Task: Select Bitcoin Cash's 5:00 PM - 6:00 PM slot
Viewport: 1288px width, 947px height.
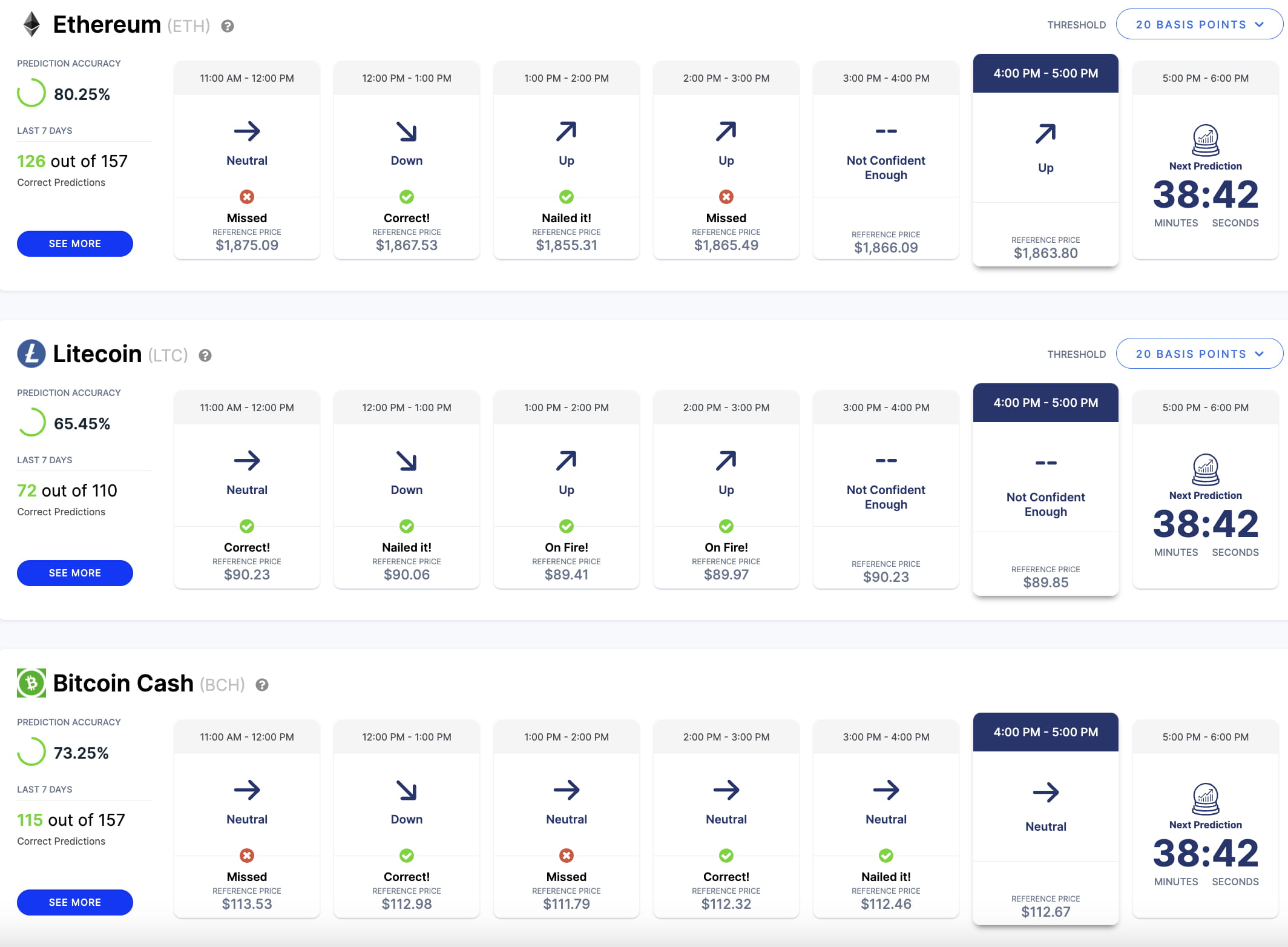Action: [1206, 737]
